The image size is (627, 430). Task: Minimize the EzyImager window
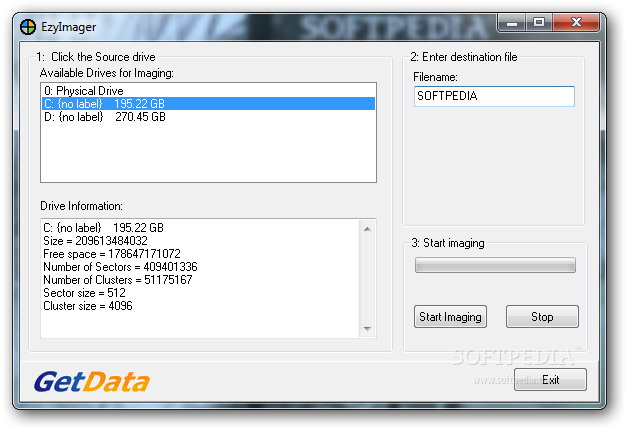click(x=511, y=23)
